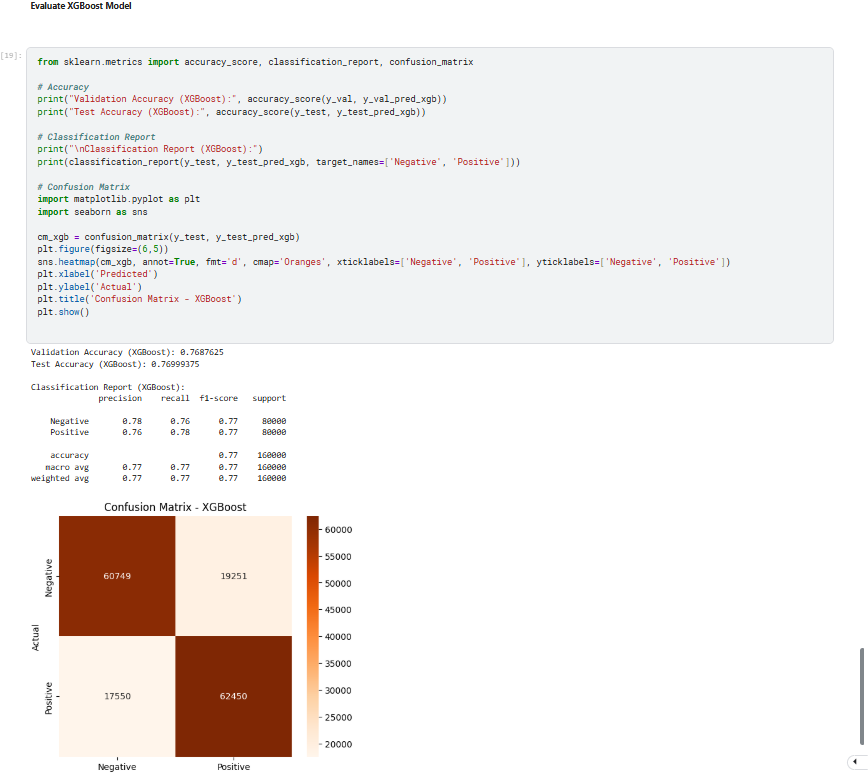868x773 pixels.
Task: Click the "Negative" x-axis tick label under the heatmap
Action: [117, 767]
